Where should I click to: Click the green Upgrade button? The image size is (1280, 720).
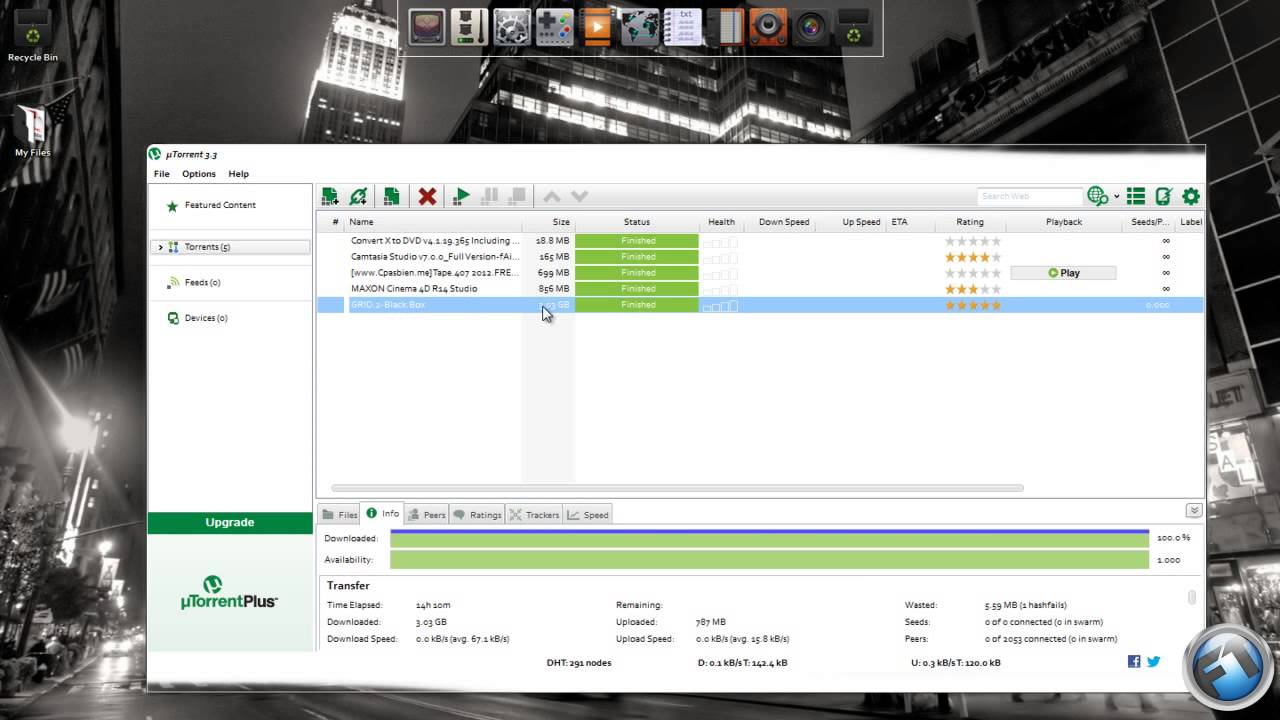pyautogui.click(x=230, y=523)
